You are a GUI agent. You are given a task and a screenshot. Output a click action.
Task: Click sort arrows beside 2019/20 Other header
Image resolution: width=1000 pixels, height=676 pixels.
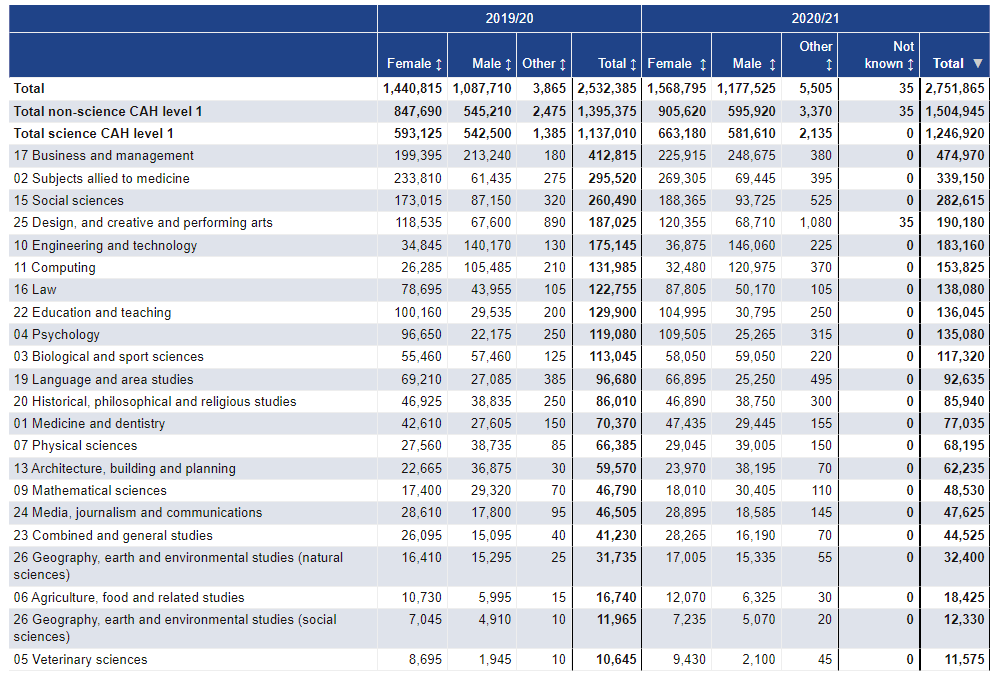(x=563, y=64)
